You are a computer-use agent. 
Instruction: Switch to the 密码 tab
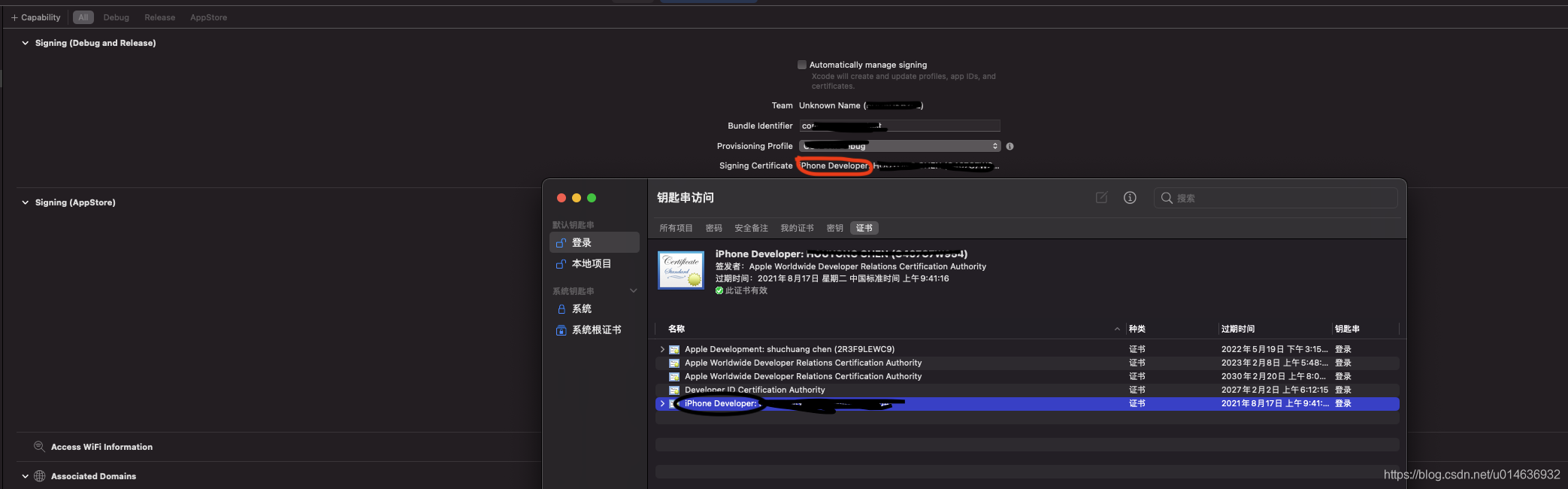click(x=714, y=228)
